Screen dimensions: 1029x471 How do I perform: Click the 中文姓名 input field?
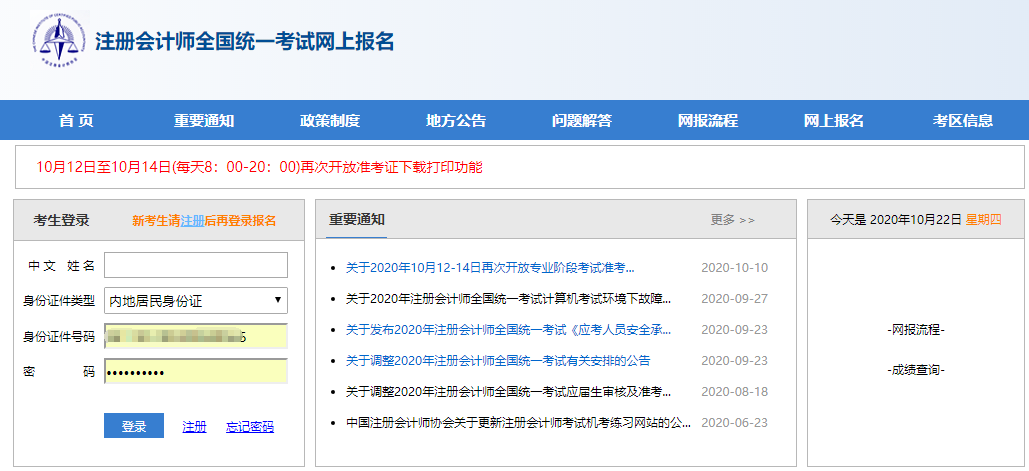click(x=196, y=265)
